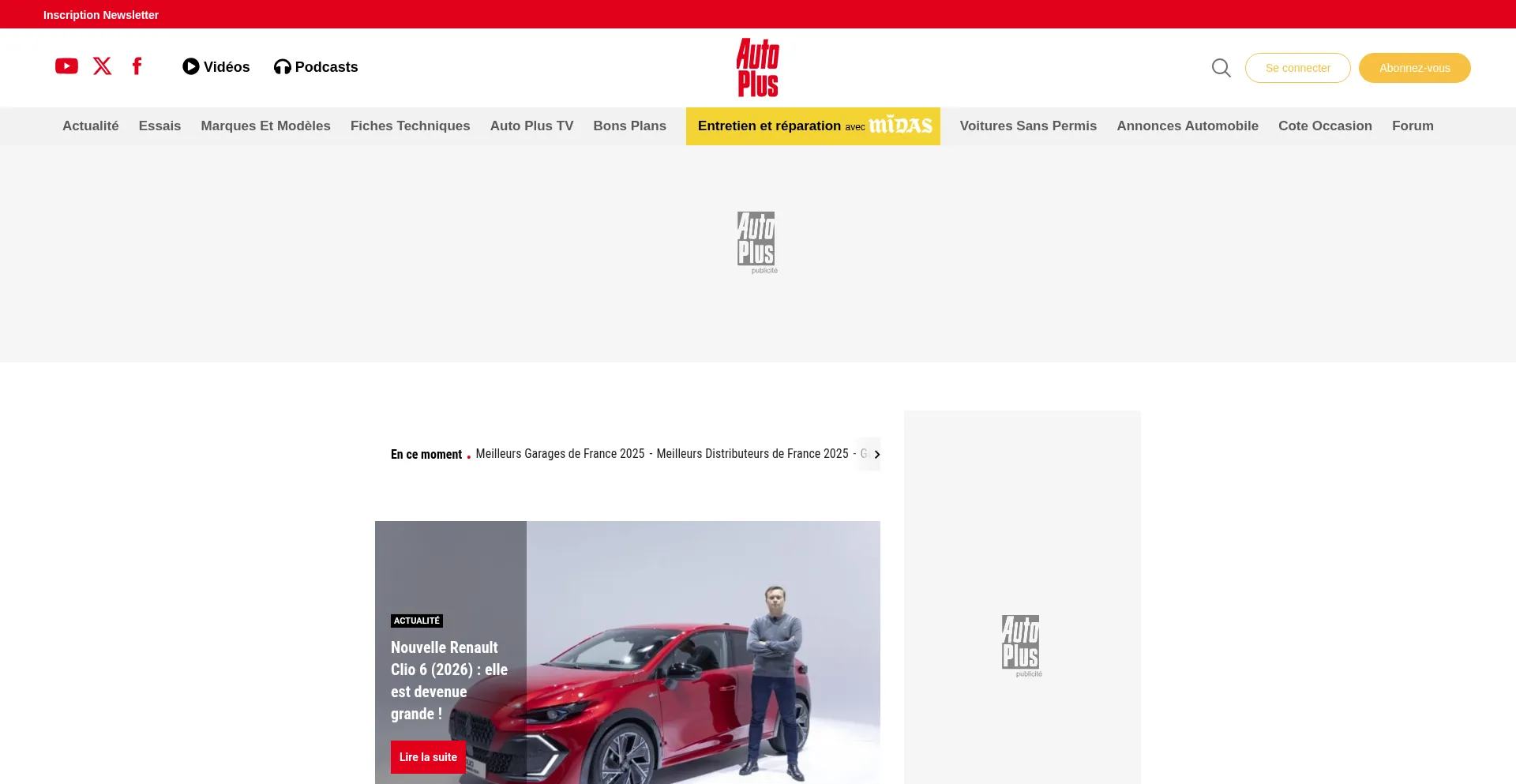
Task: Open the Cote Occasion menu
Action: pyautogui.click(x=1325, y=126)
